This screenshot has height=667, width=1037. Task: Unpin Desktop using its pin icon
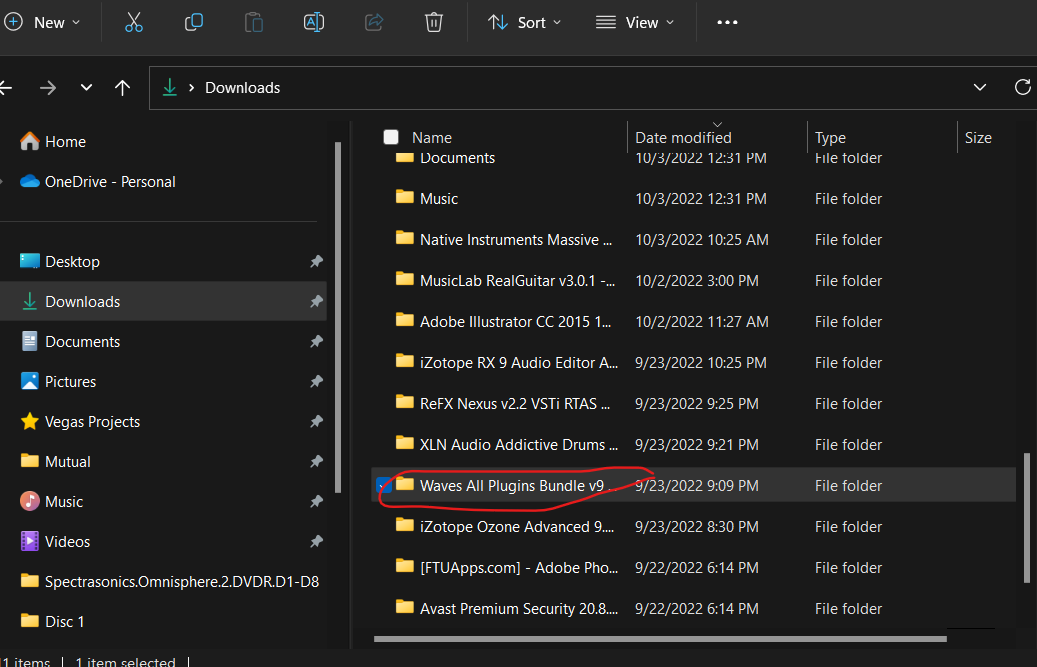point(316,261)
